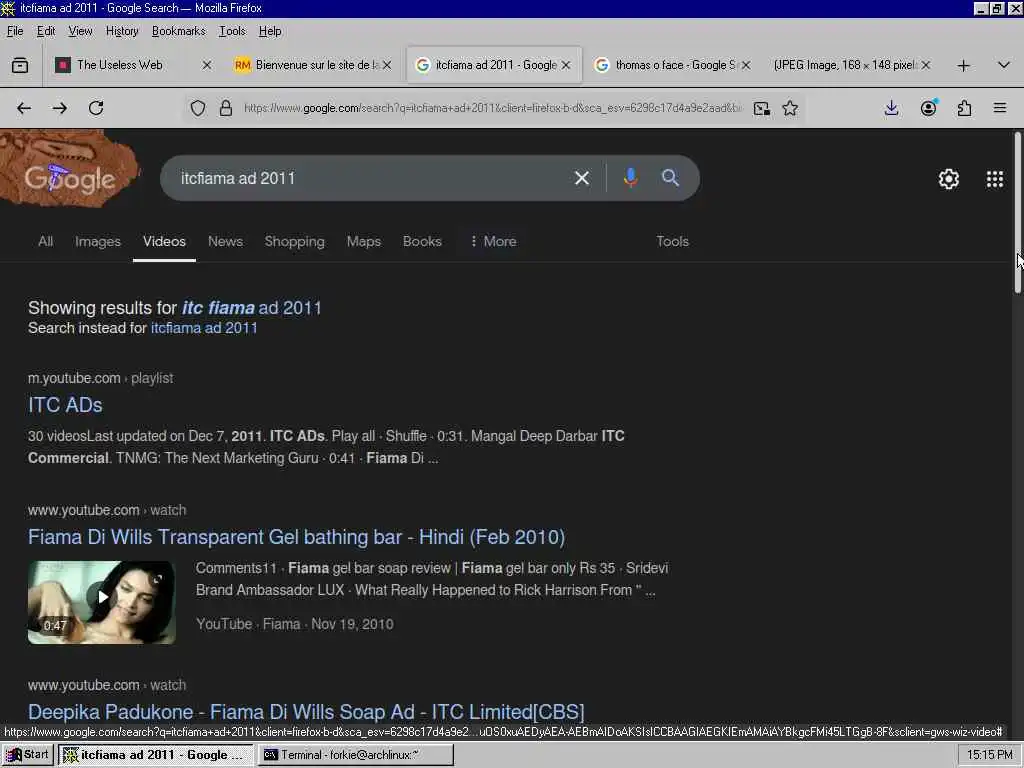Bookmark this page with star icon
Image resolution: width=1024 pixels, height=768 pixels.
790,108
